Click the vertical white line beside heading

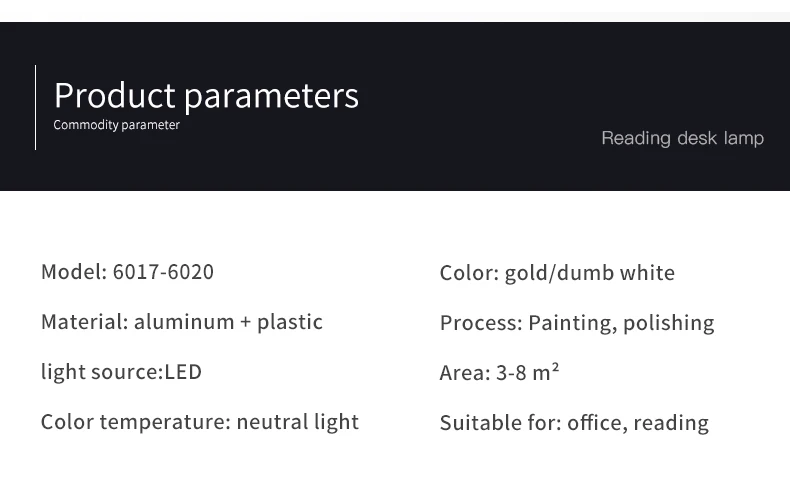point(35,107)
